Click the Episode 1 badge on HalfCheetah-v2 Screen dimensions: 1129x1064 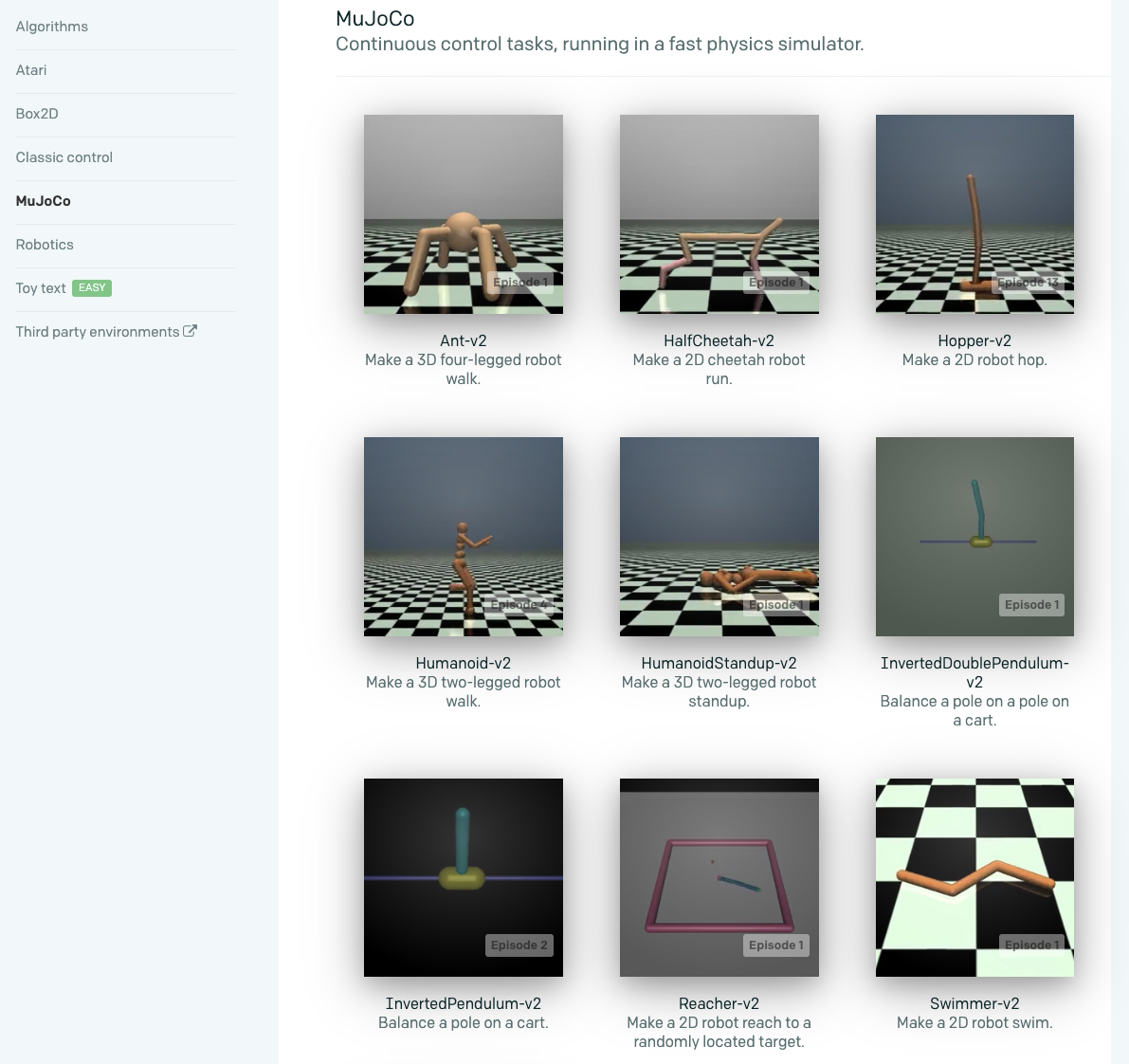click(x=776, y=283)
